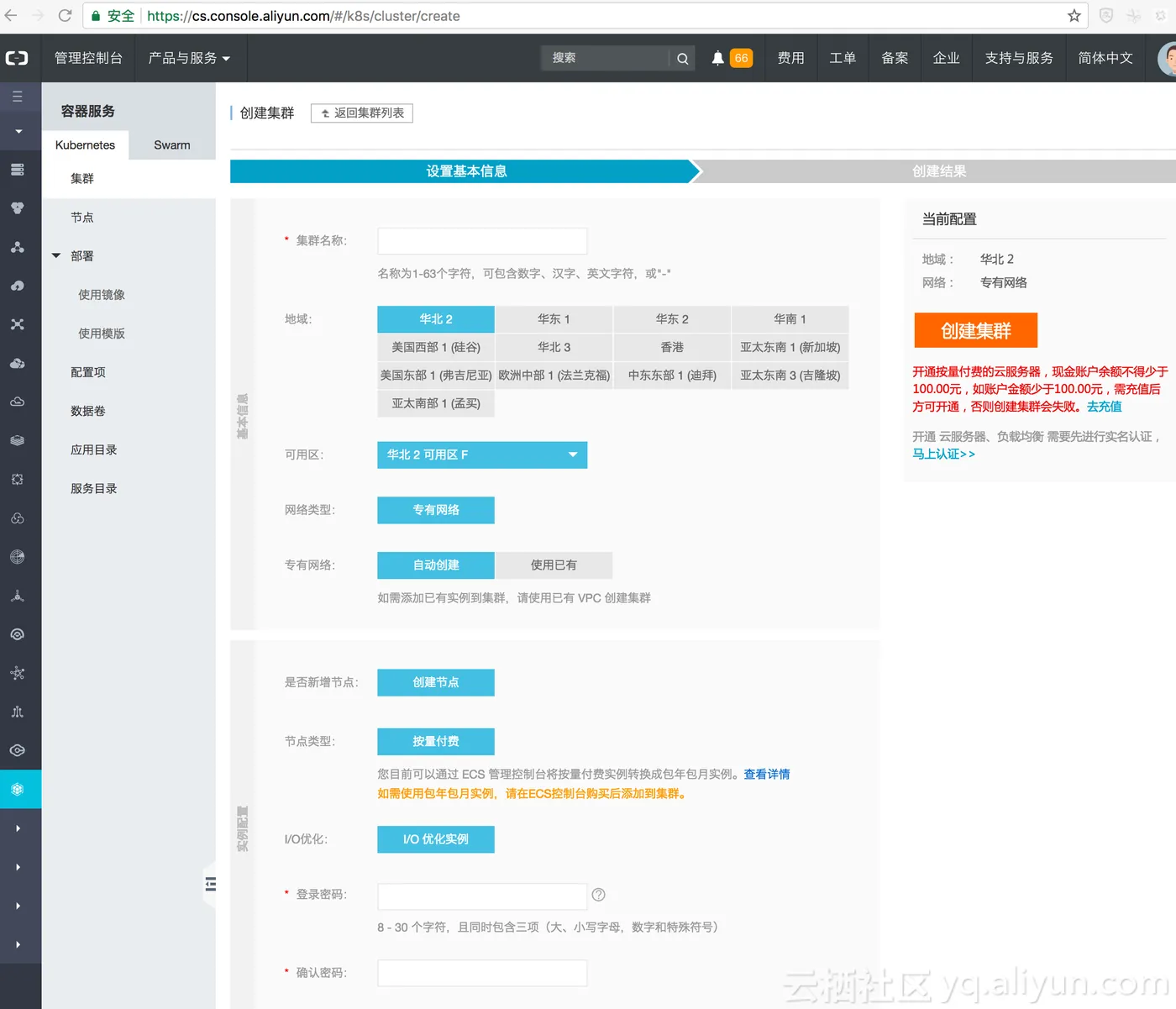Open the server stack icon in the left bar

[x=17, y=170]
